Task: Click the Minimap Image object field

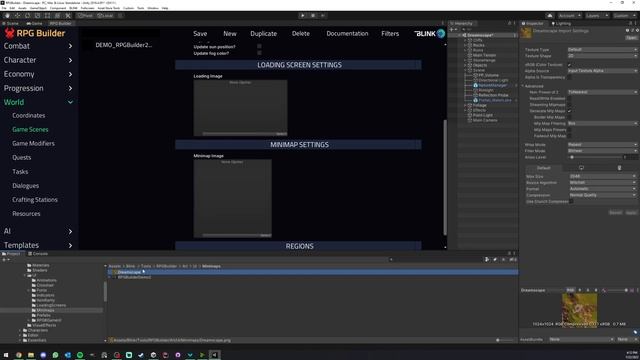Action: point(232,198)
